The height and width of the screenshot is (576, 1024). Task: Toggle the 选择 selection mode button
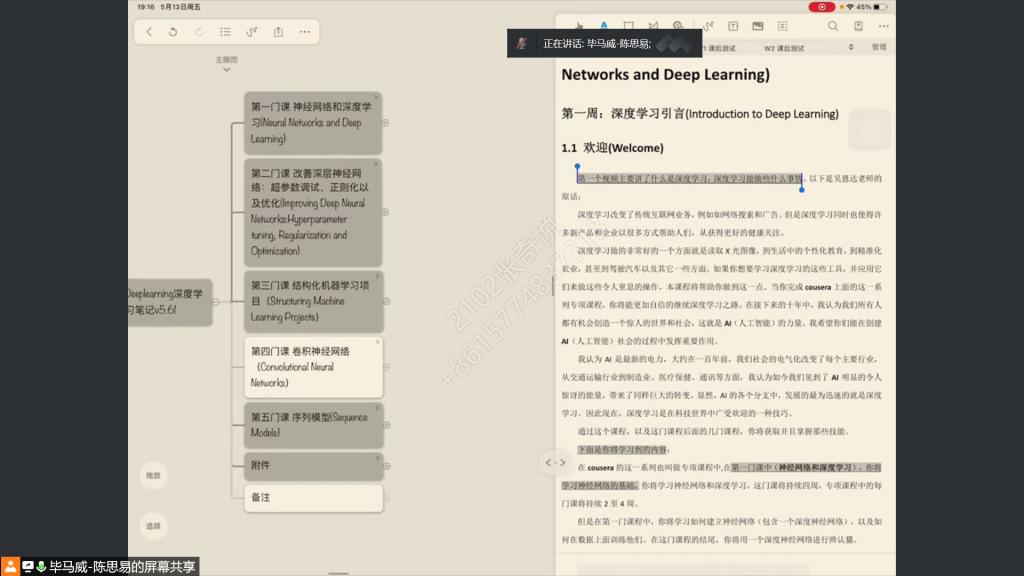152,525
